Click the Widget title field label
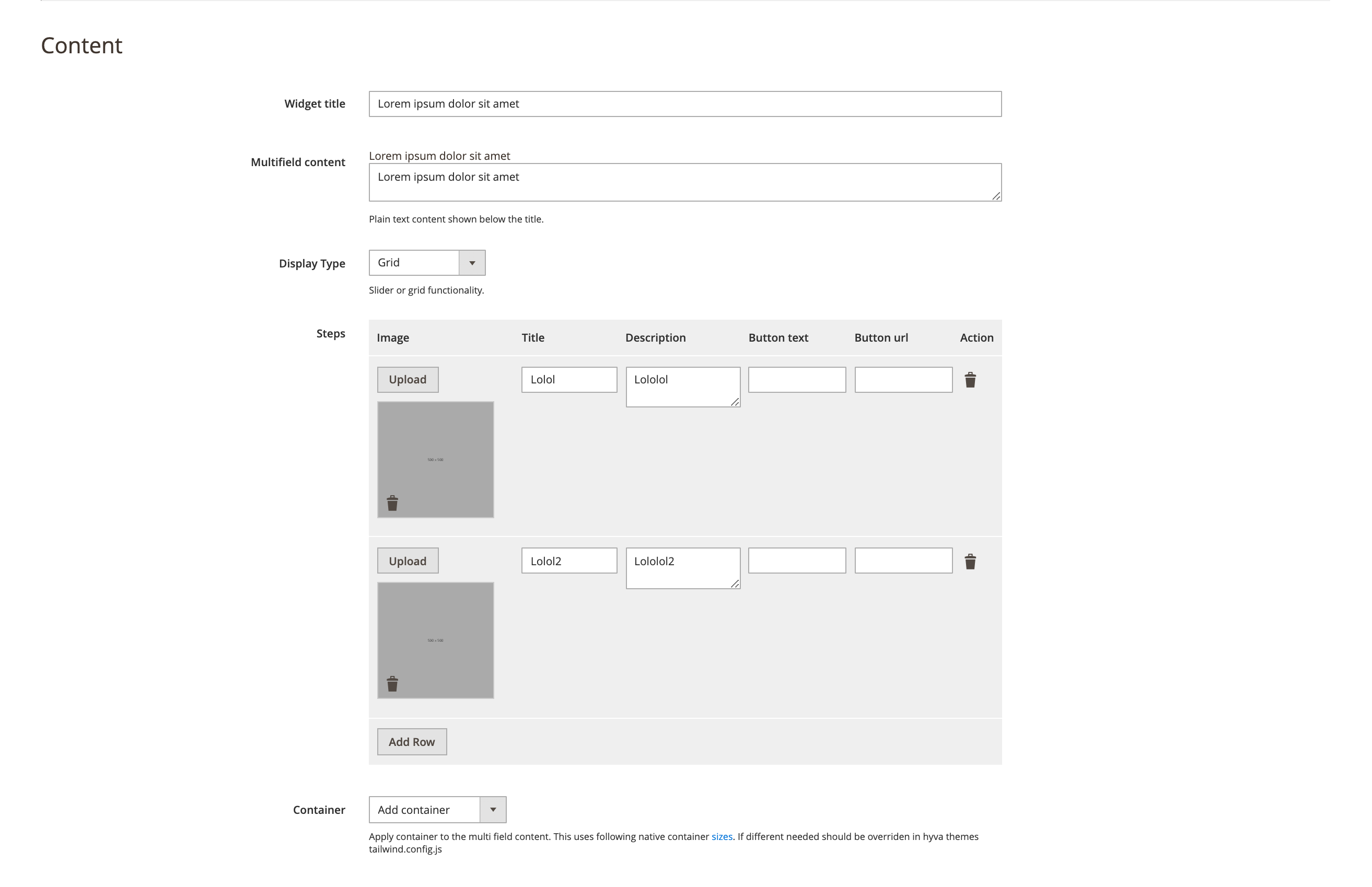The image size is (1372, 887). click(315, 103)
